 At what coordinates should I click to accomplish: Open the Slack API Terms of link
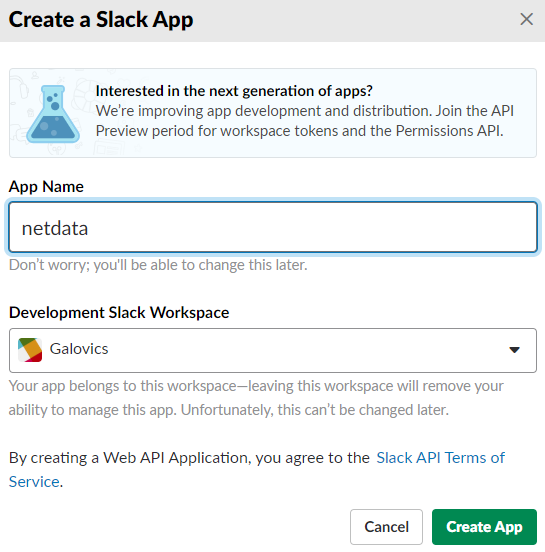pyautogui.click(x=440, y=458)
